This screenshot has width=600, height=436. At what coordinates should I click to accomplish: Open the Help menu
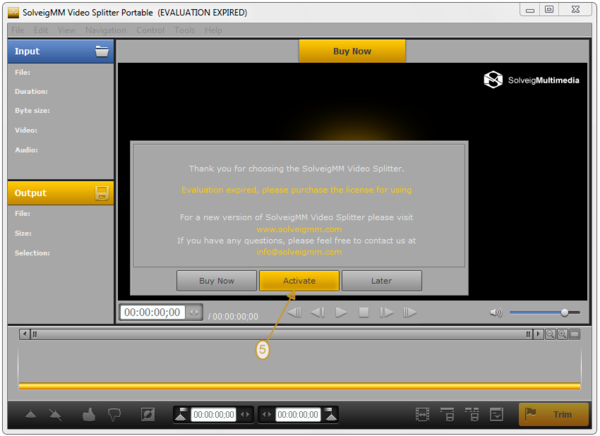tap(213, 30)
